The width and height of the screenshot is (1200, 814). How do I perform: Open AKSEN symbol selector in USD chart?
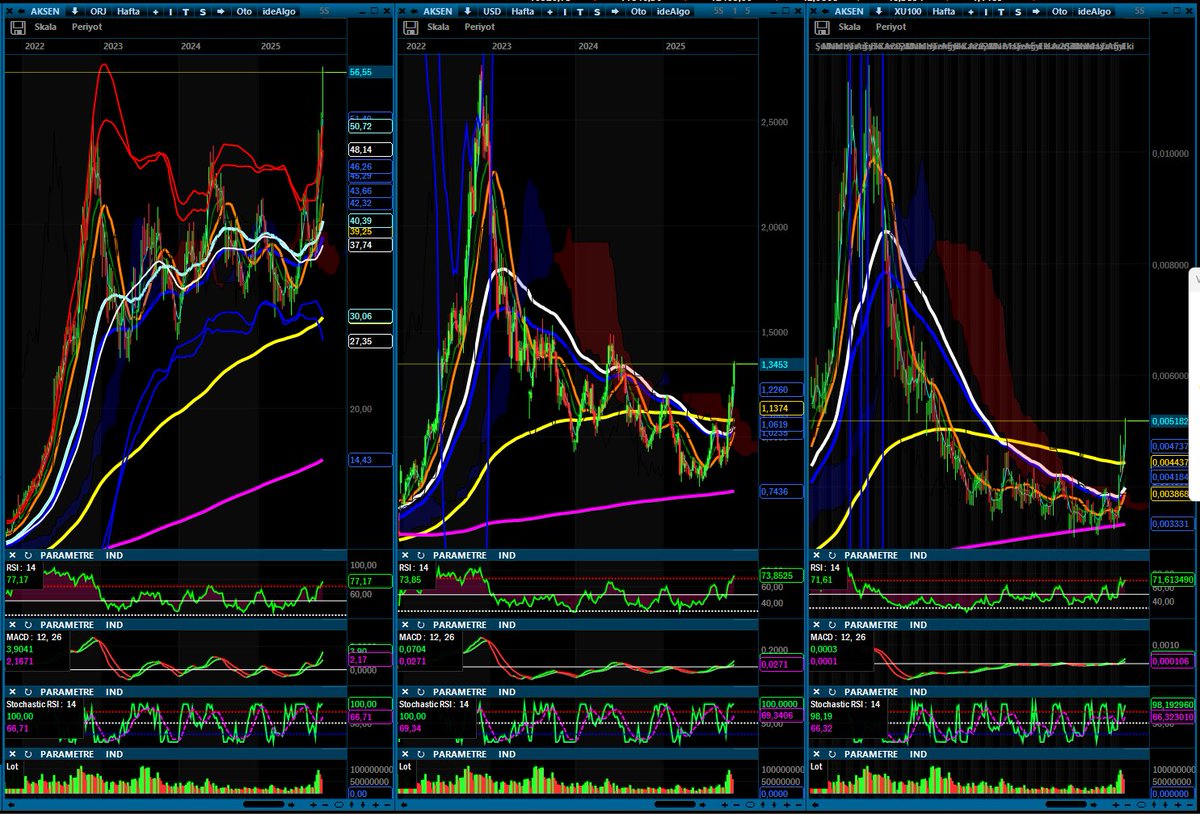coord(438,11)
